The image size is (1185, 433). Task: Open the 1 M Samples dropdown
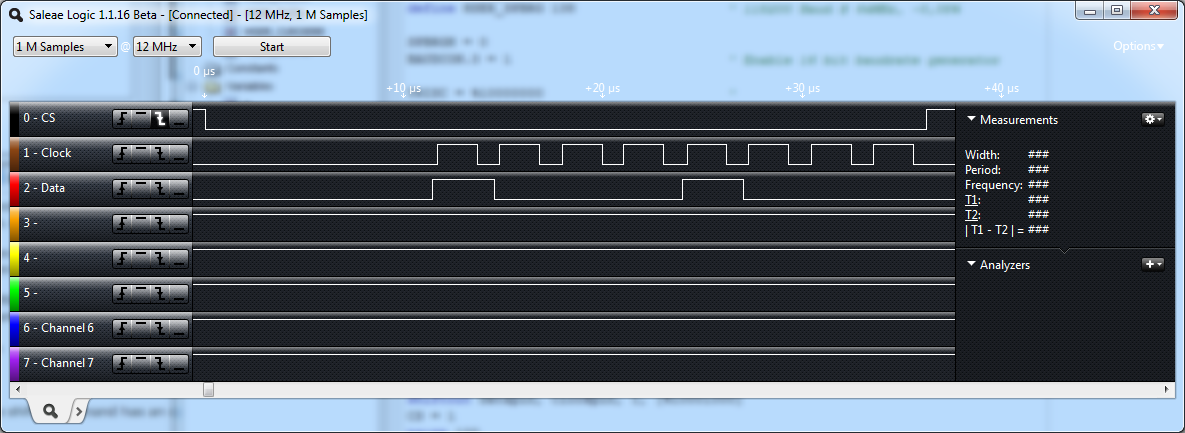65,47
